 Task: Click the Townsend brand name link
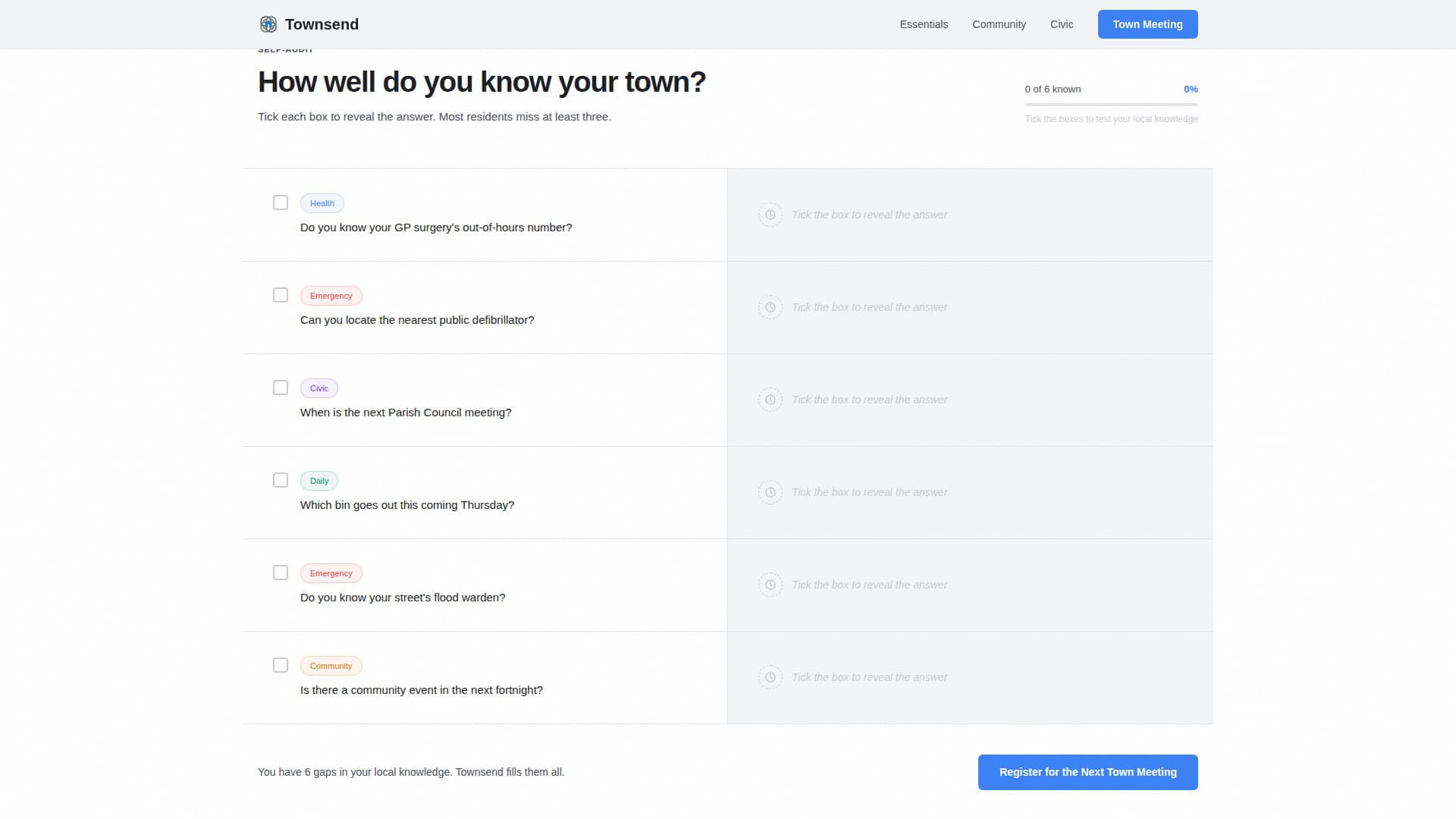tap(322, 24)
